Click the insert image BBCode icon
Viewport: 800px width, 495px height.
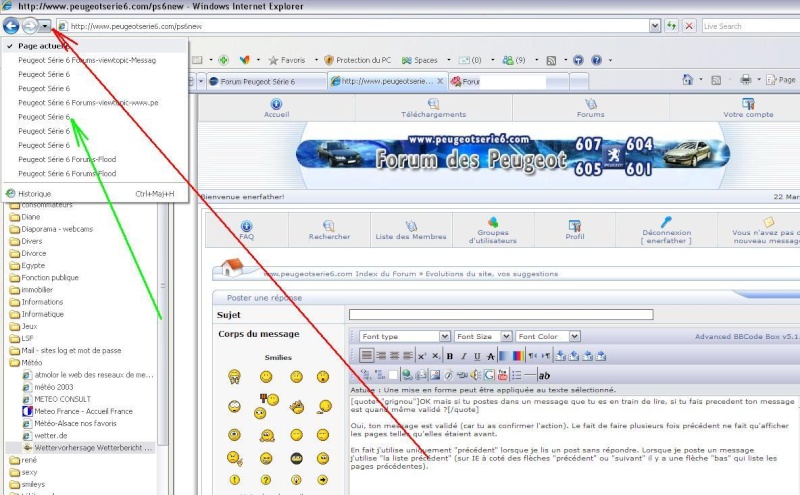(x=435, y=376)
